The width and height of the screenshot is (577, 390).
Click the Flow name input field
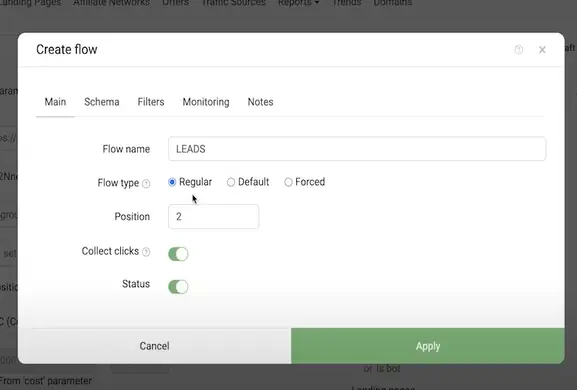(x=357, y=149)
